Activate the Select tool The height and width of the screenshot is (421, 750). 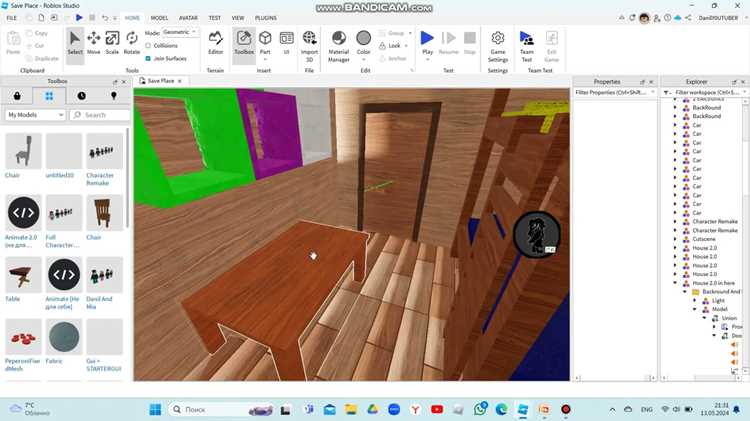click(75, 43)
